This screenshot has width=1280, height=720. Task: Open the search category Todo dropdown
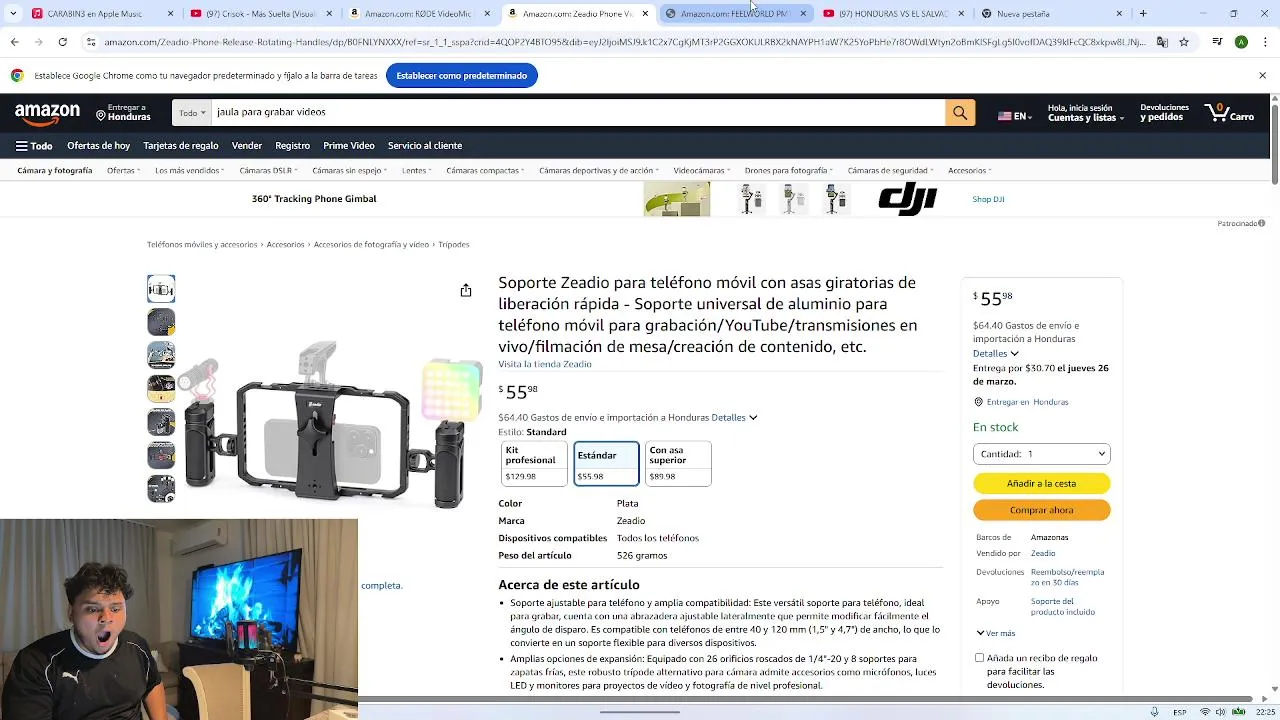(x=192, y=113)
